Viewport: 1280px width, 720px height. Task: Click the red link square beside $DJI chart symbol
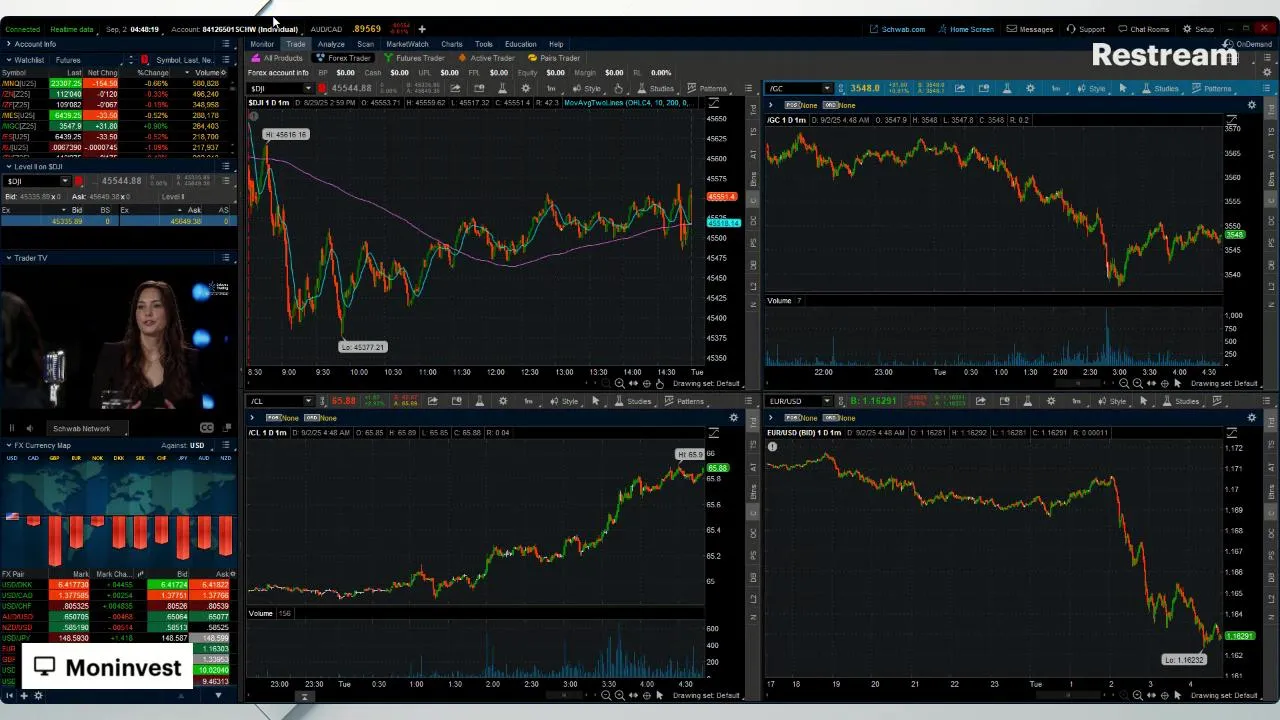pyautogui.click(x=322, y=88)
